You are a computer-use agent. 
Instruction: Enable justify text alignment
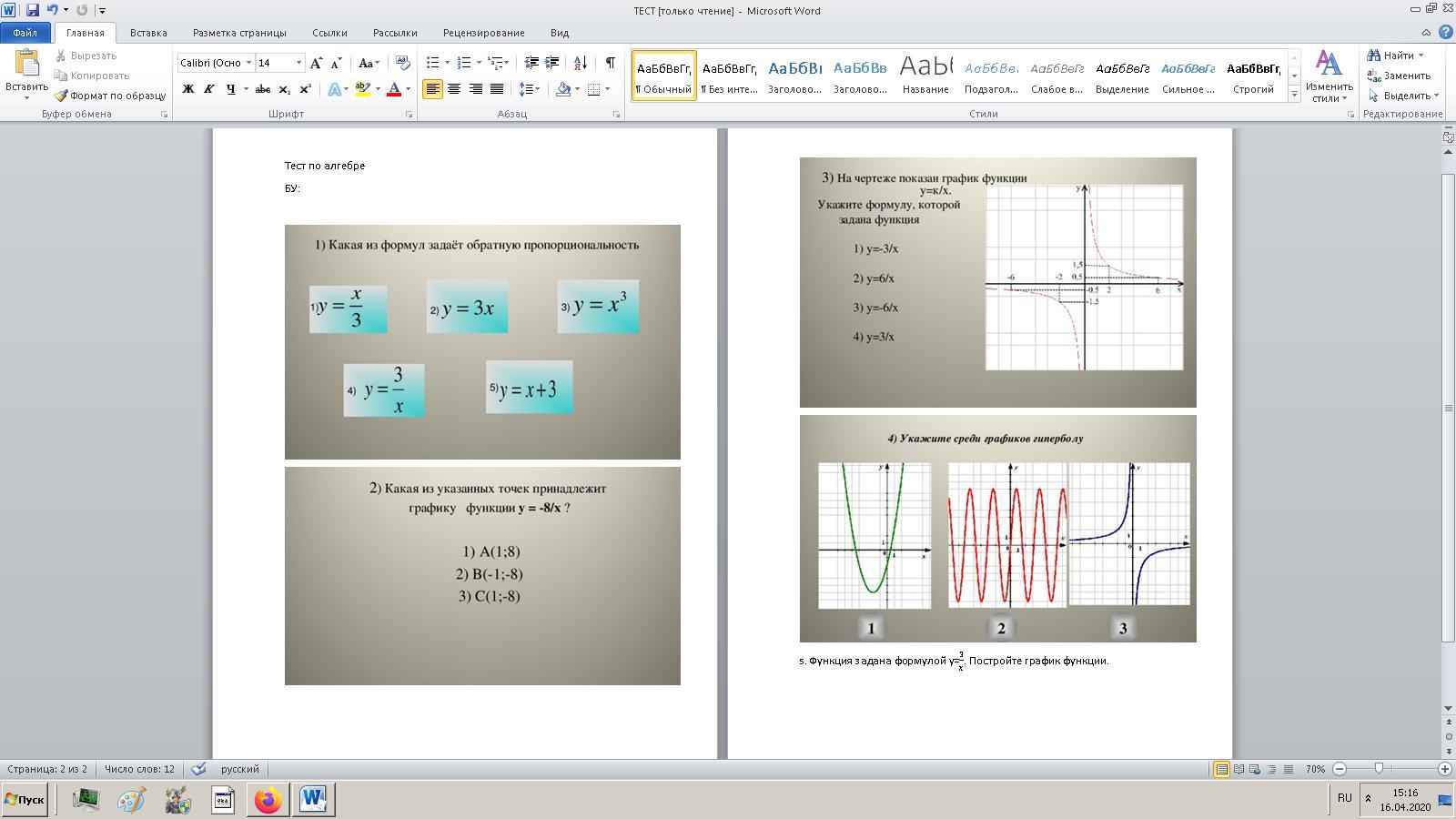coord(496,89)
